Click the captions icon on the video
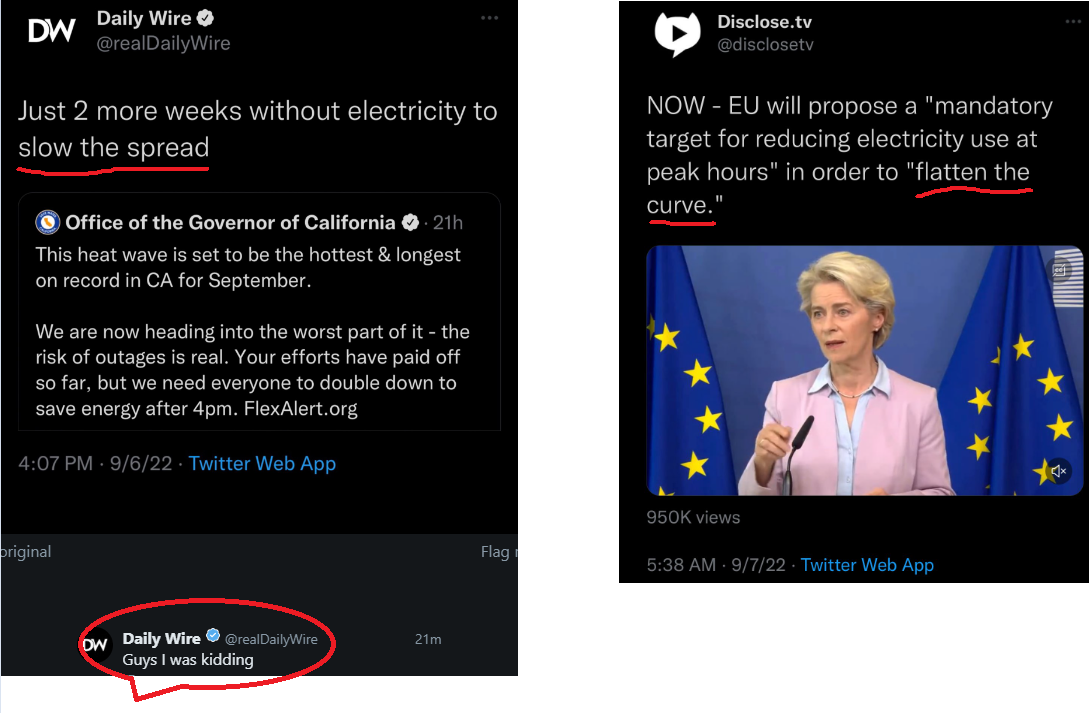The height and width of the screenshot is (713, 1089). (1059, 269)
